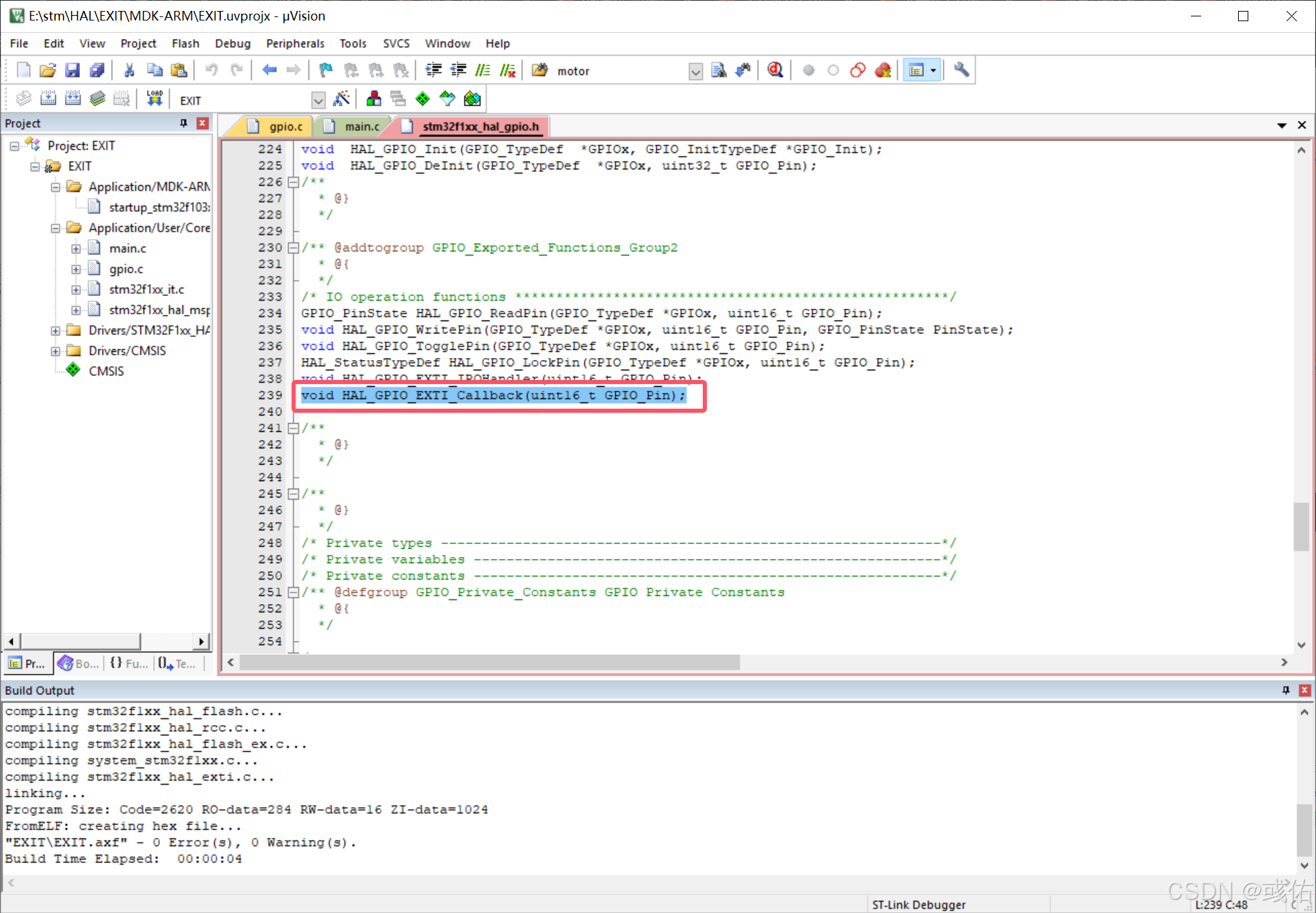Toggle the Project panel pin icon
The image size is (1316, 913).
point(183,123)
